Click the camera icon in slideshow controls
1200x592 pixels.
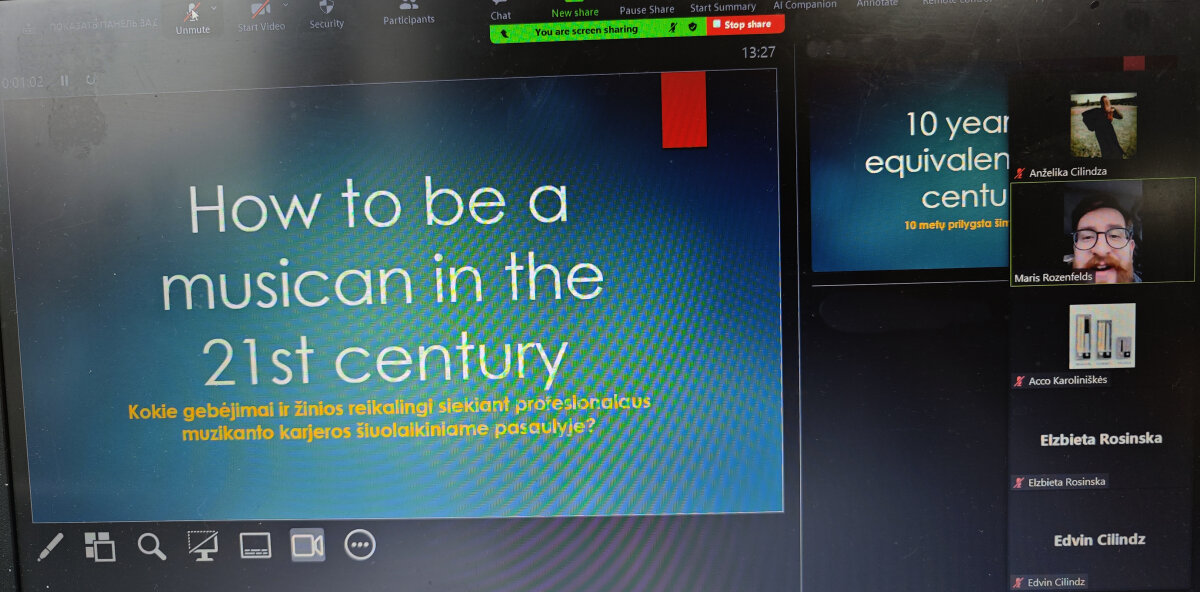coord(307,545)
